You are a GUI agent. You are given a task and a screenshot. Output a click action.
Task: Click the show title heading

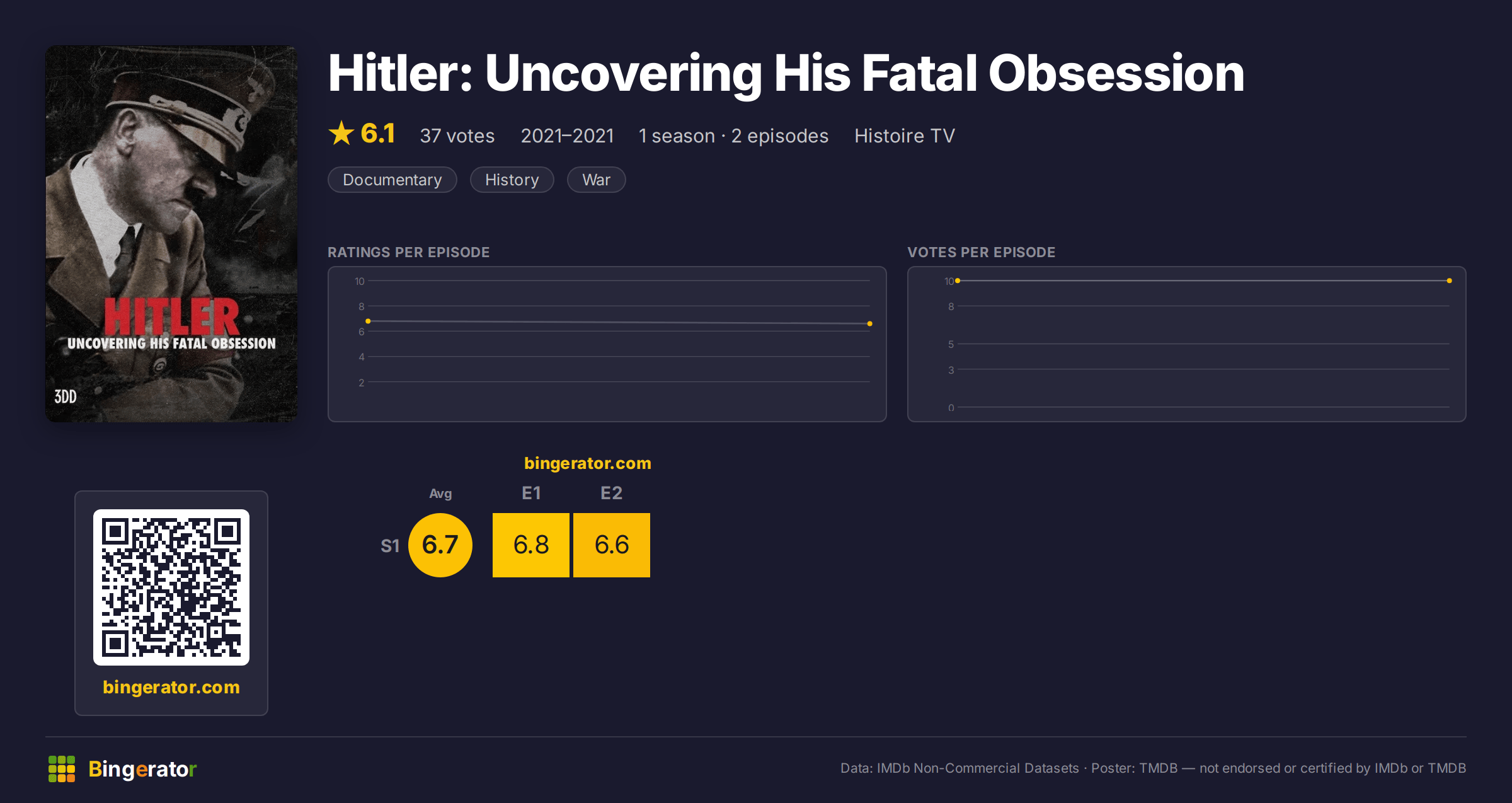[x=786, y=73]
